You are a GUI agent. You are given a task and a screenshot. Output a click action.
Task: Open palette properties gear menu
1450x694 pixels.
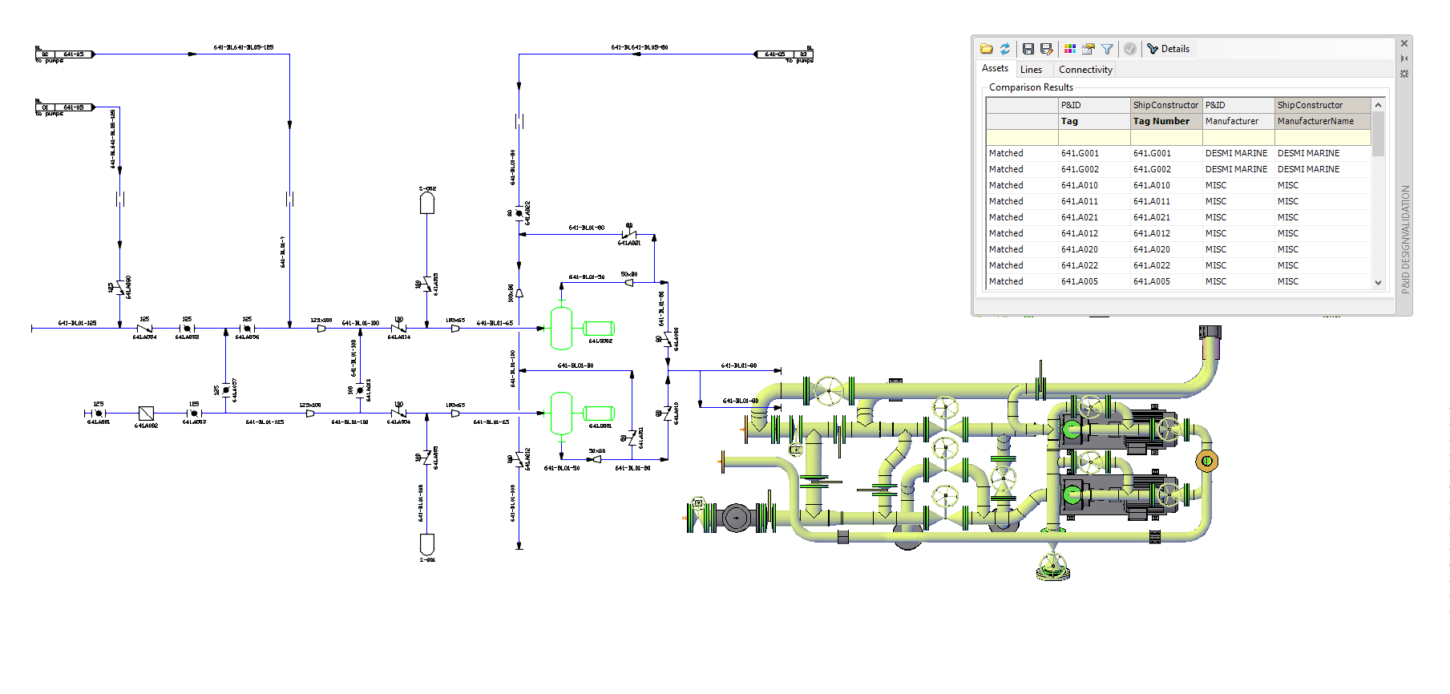[1404, 74]
